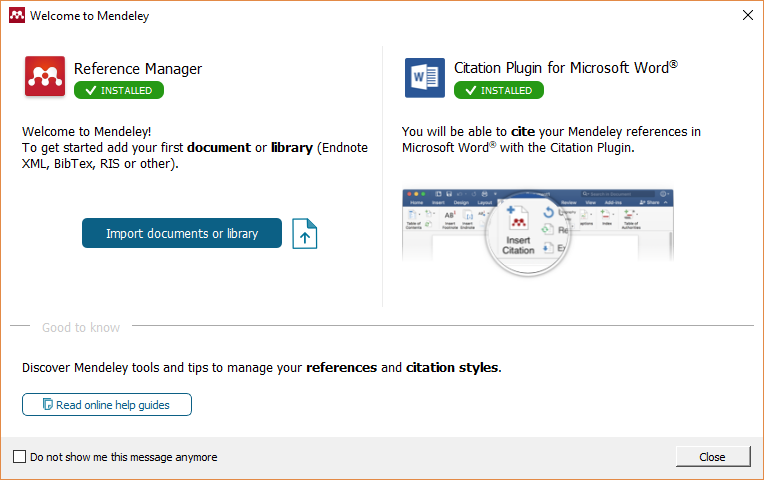Click the Citation Plugin INSTALLED badge
Image resolution: width=764 pixels, height=480 pixels.
[499, 90]
